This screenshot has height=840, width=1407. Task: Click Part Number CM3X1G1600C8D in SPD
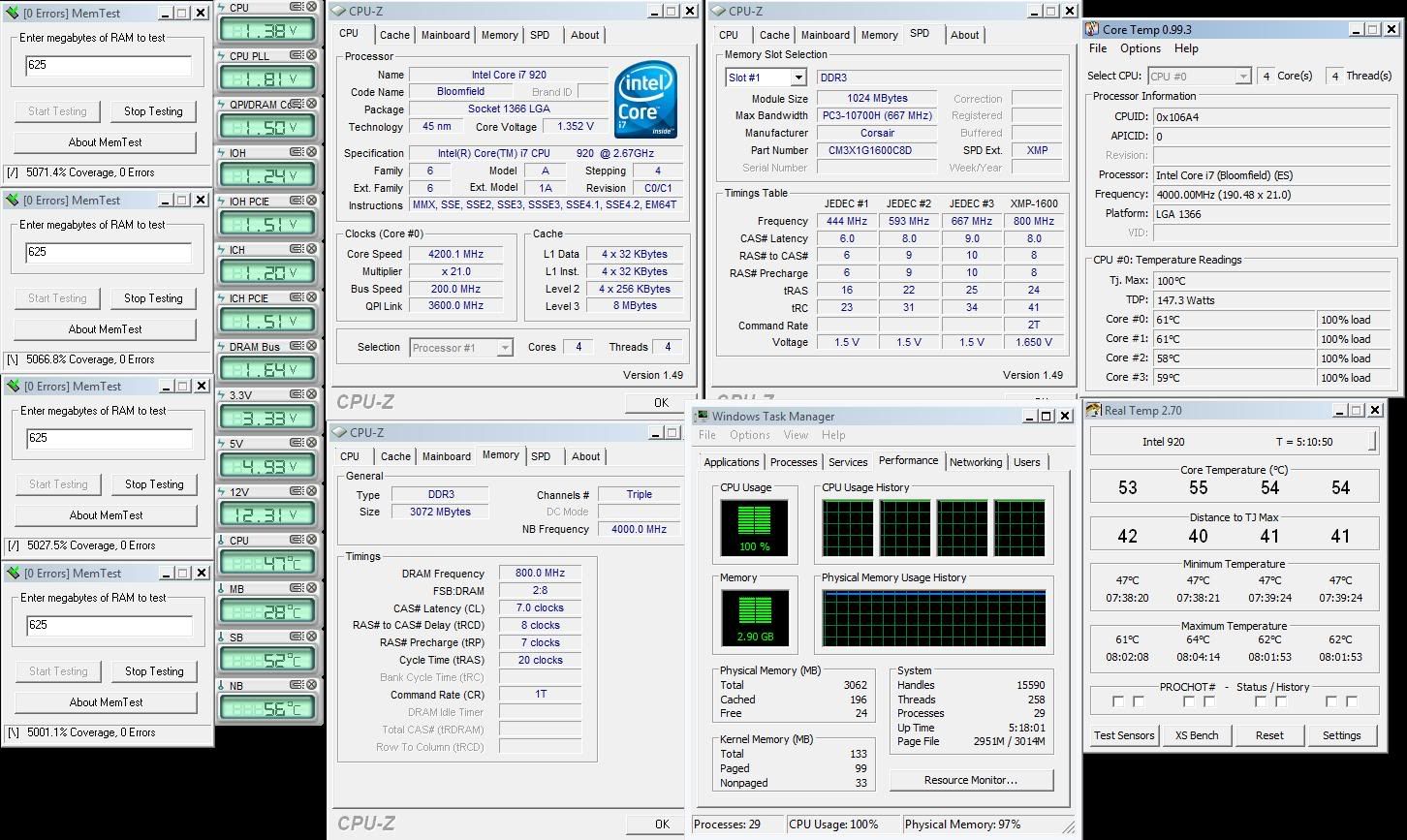coord(877,150)
